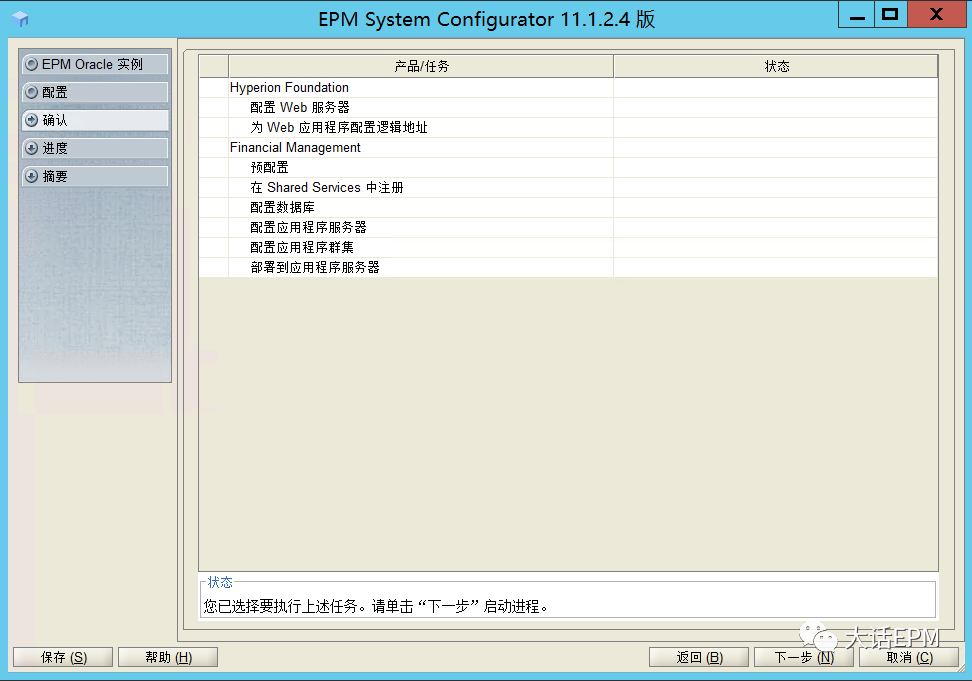
Task: Click the EPM Oracle 实例 step icon
Action: (31, 64)
